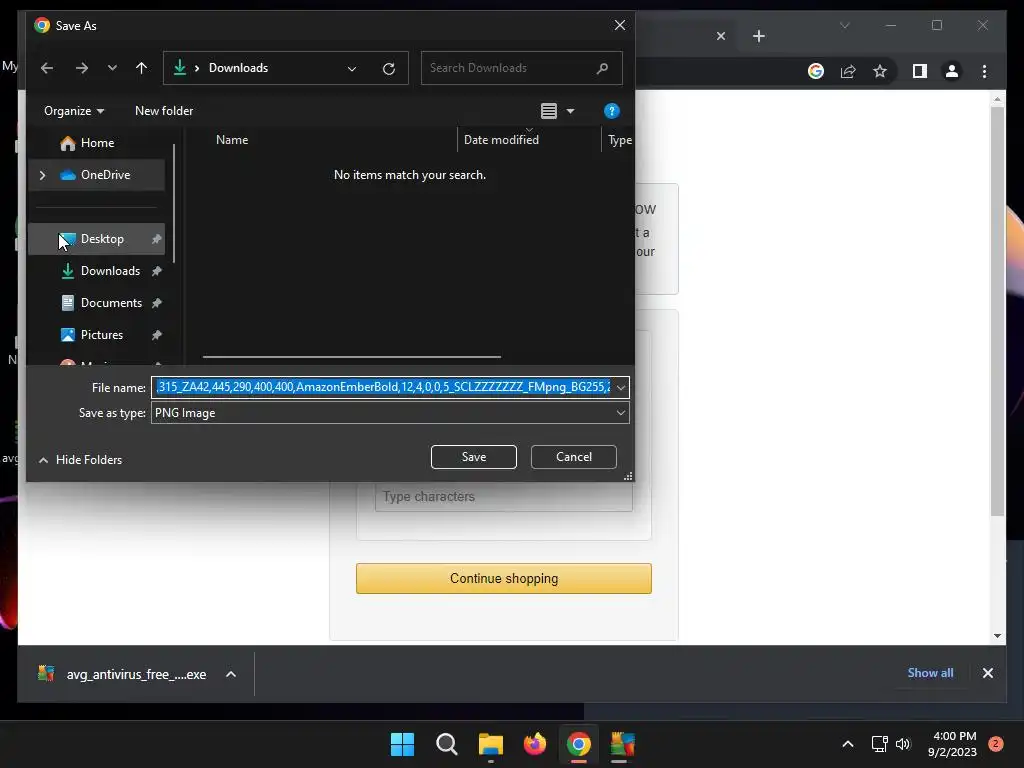
Task: Open Firefox from taskbar
Action: (535, 744)
